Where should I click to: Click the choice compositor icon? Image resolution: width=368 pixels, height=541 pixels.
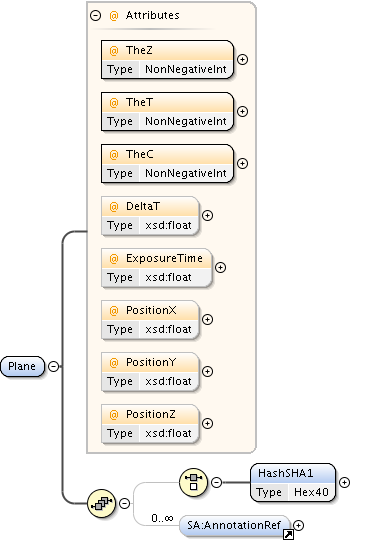[x=193, y=482]
